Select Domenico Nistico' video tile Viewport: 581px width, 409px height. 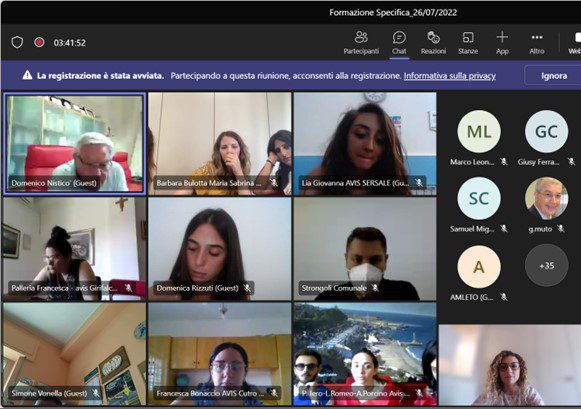pos(74,144)
